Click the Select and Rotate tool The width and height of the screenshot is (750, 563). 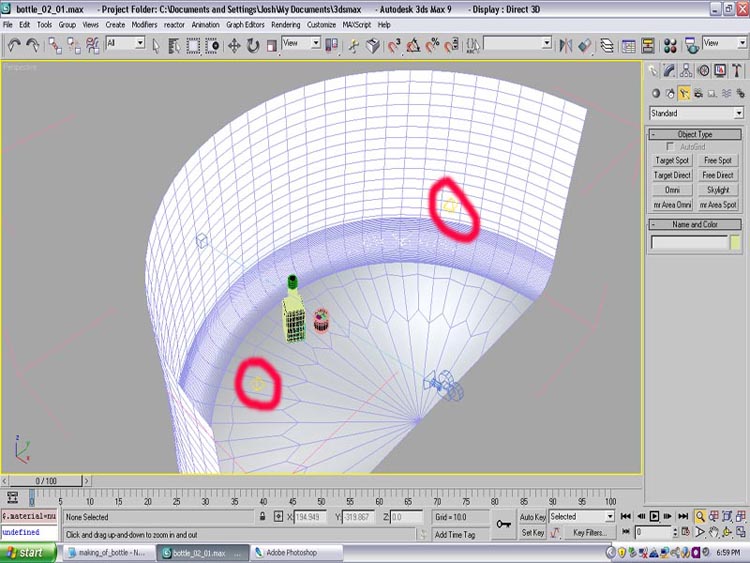coord(253,45)
